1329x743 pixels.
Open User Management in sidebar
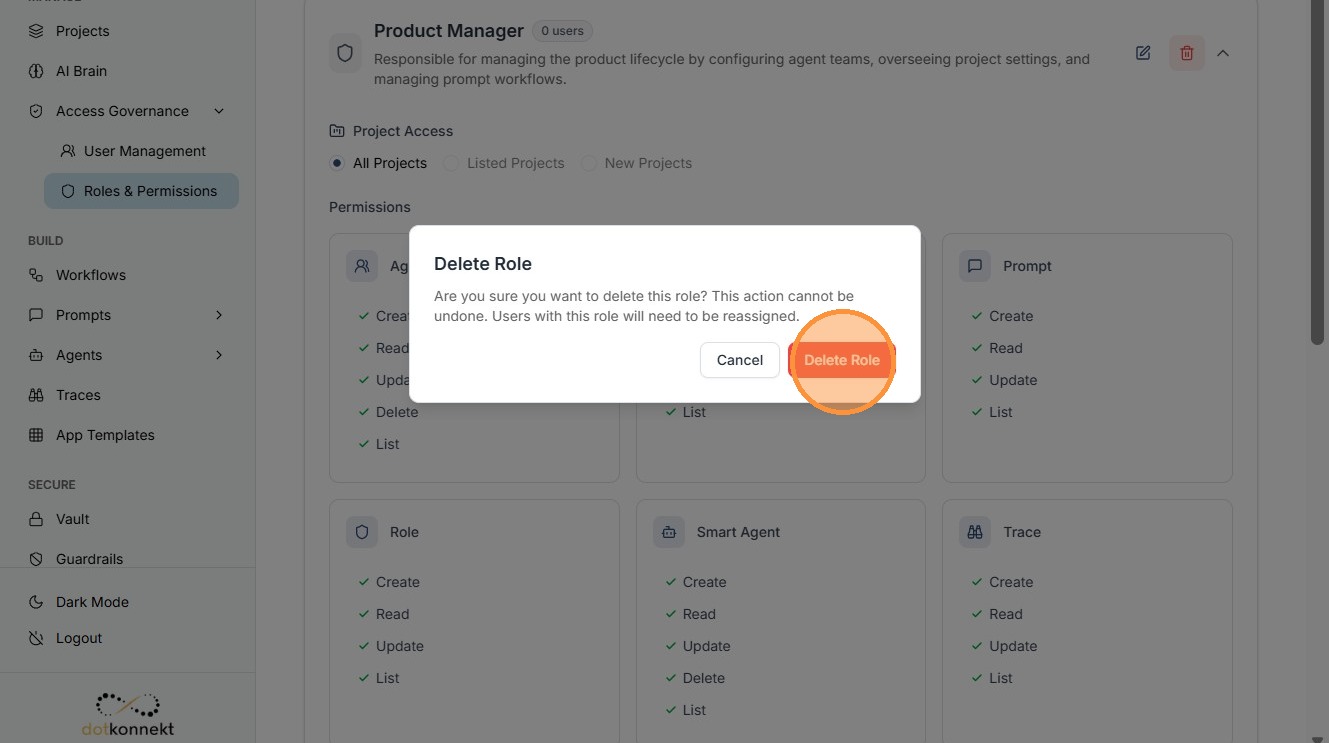144,151
